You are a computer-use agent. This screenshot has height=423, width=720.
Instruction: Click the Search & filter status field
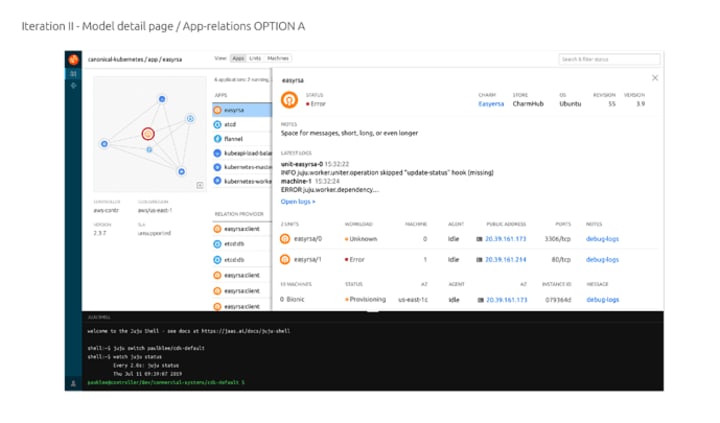(609, 59)
